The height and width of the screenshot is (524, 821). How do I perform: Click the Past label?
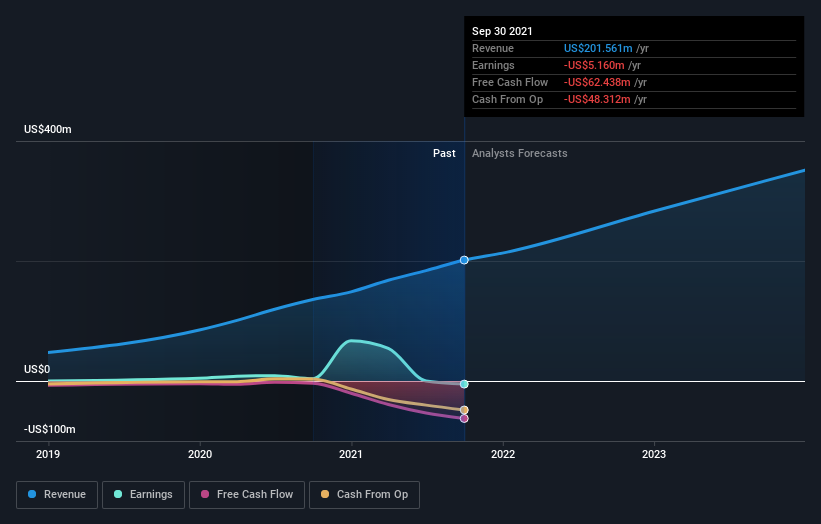444,153
